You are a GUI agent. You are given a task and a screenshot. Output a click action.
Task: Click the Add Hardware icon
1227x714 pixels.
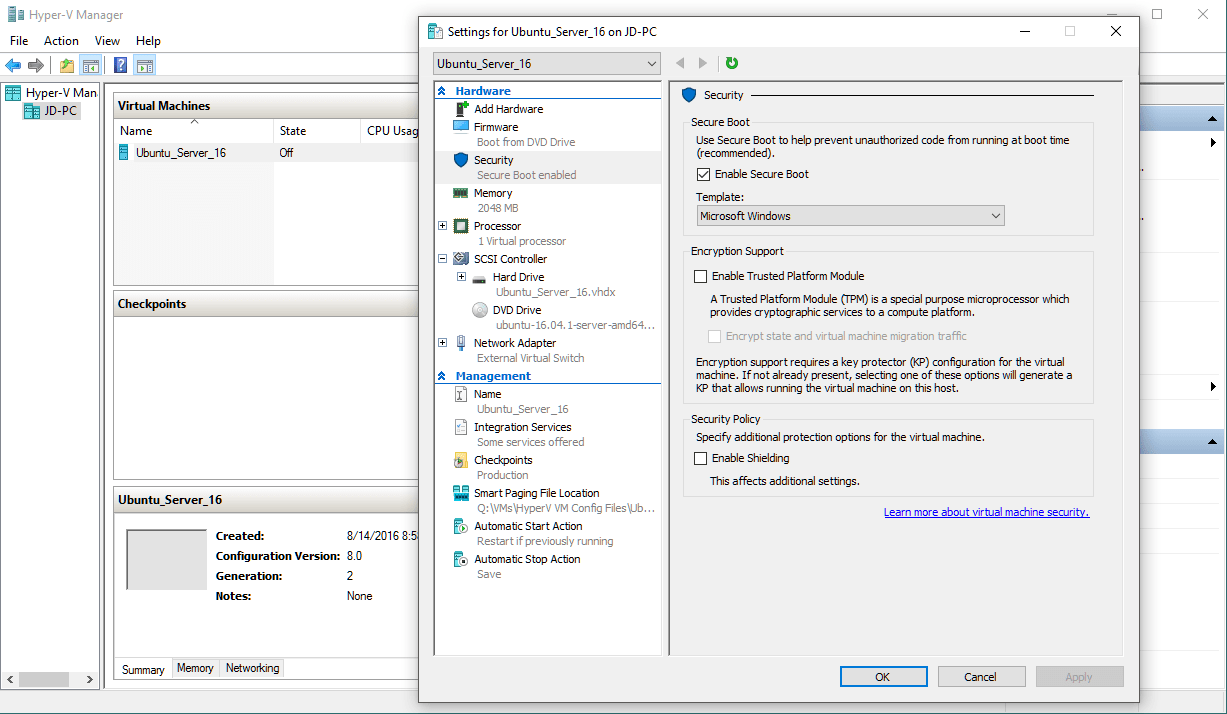[462, 108]
